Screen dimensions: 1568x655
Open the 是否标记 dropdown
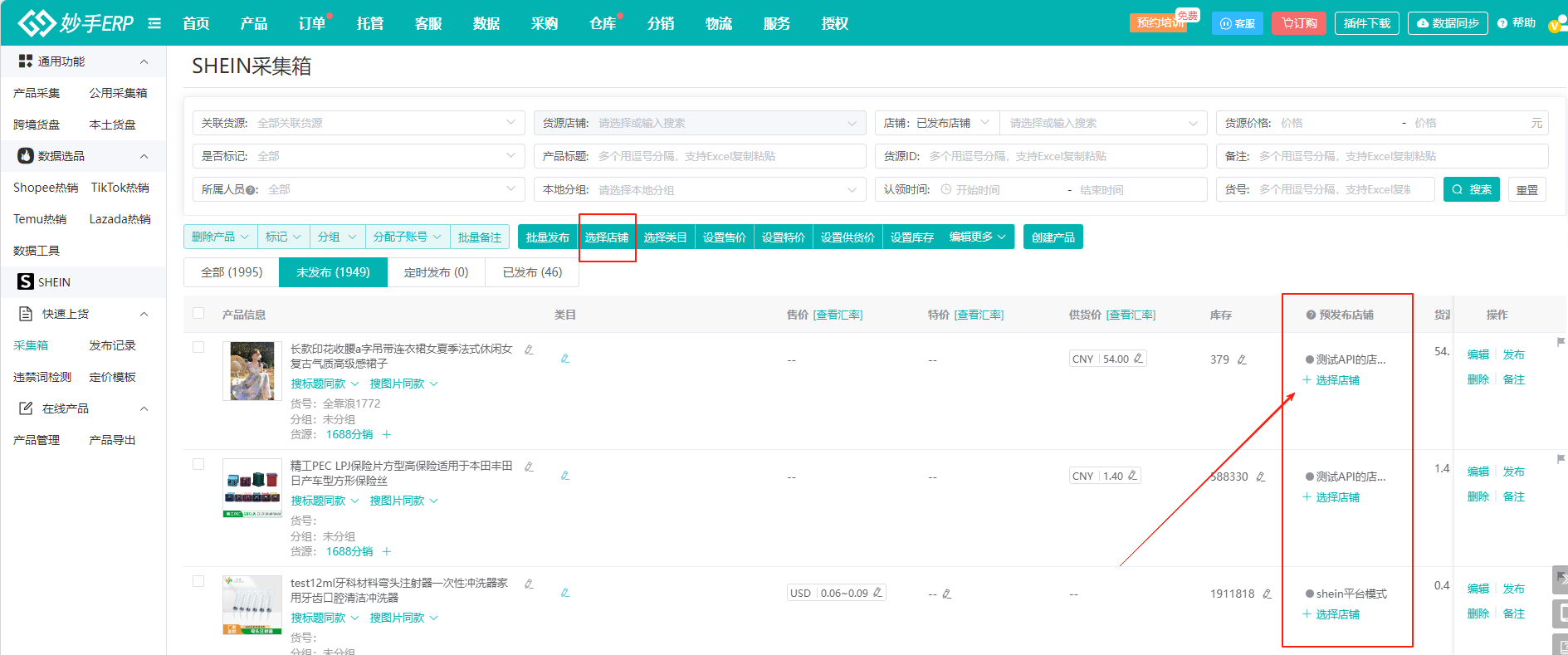[359, 156]
